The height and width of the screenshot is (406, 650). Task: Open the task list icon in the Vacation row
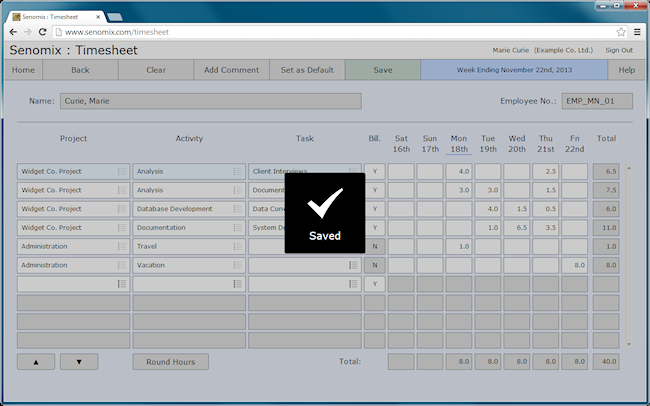(x=353, y=265)
